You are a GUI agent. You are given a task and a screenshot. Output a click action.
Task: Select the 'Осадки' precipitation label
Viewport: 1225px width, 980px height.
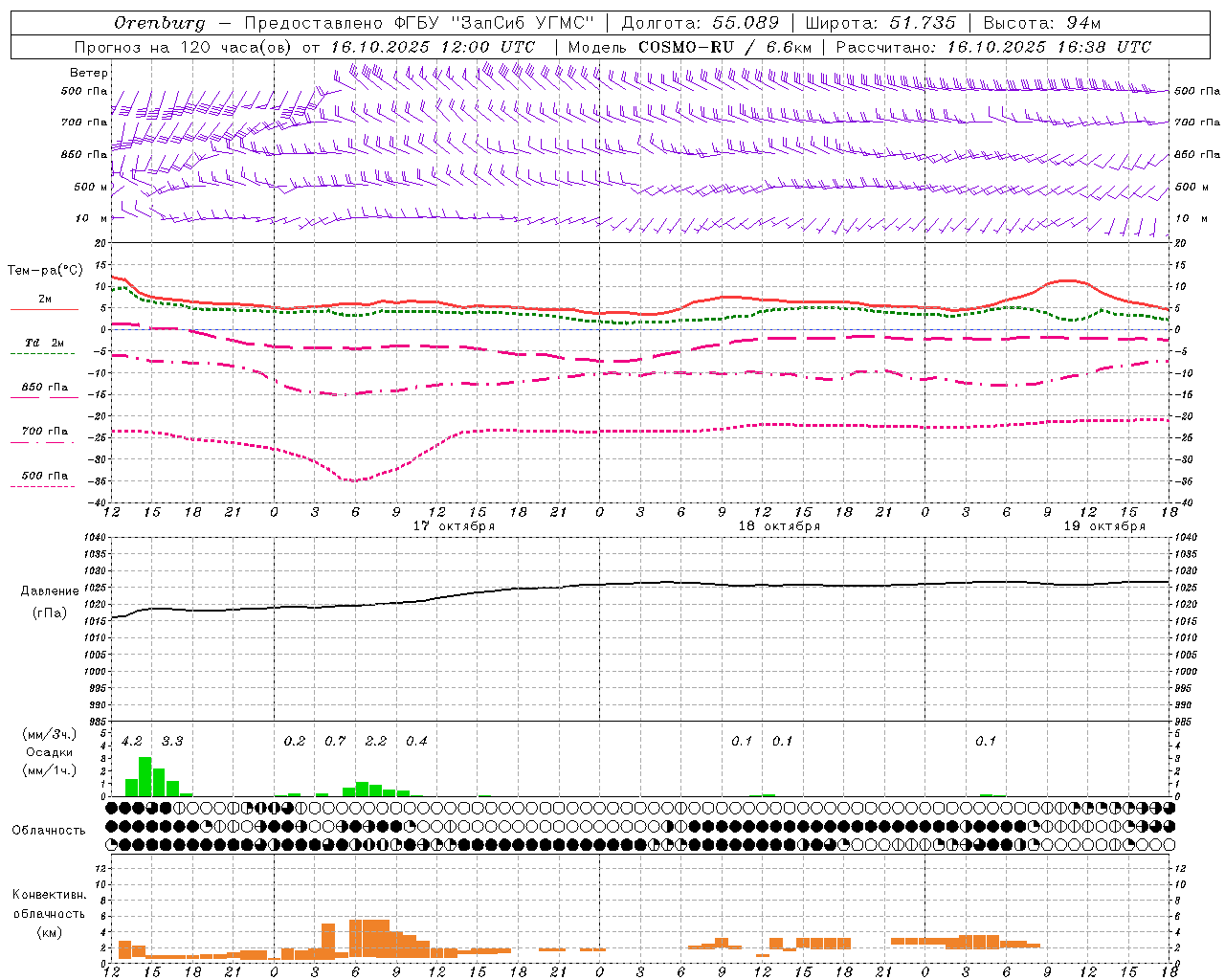[x=49, y=752]
